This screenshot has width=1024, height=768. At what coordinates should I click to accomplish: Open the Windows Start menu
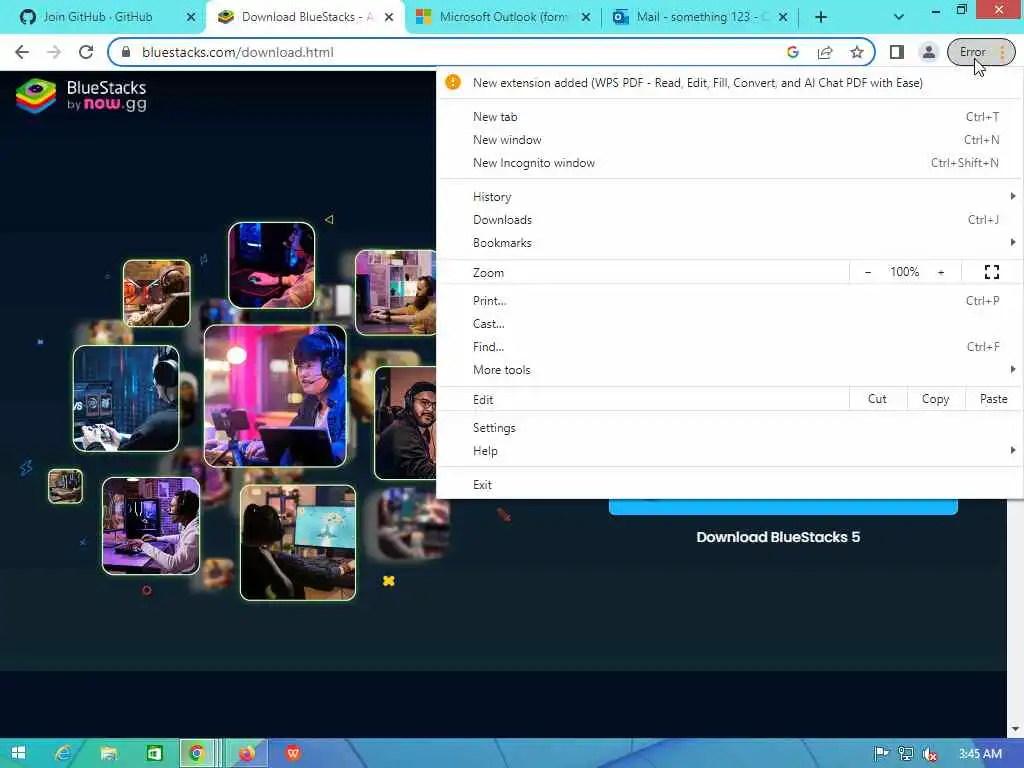pyautogui.click(x=18, y=753)
